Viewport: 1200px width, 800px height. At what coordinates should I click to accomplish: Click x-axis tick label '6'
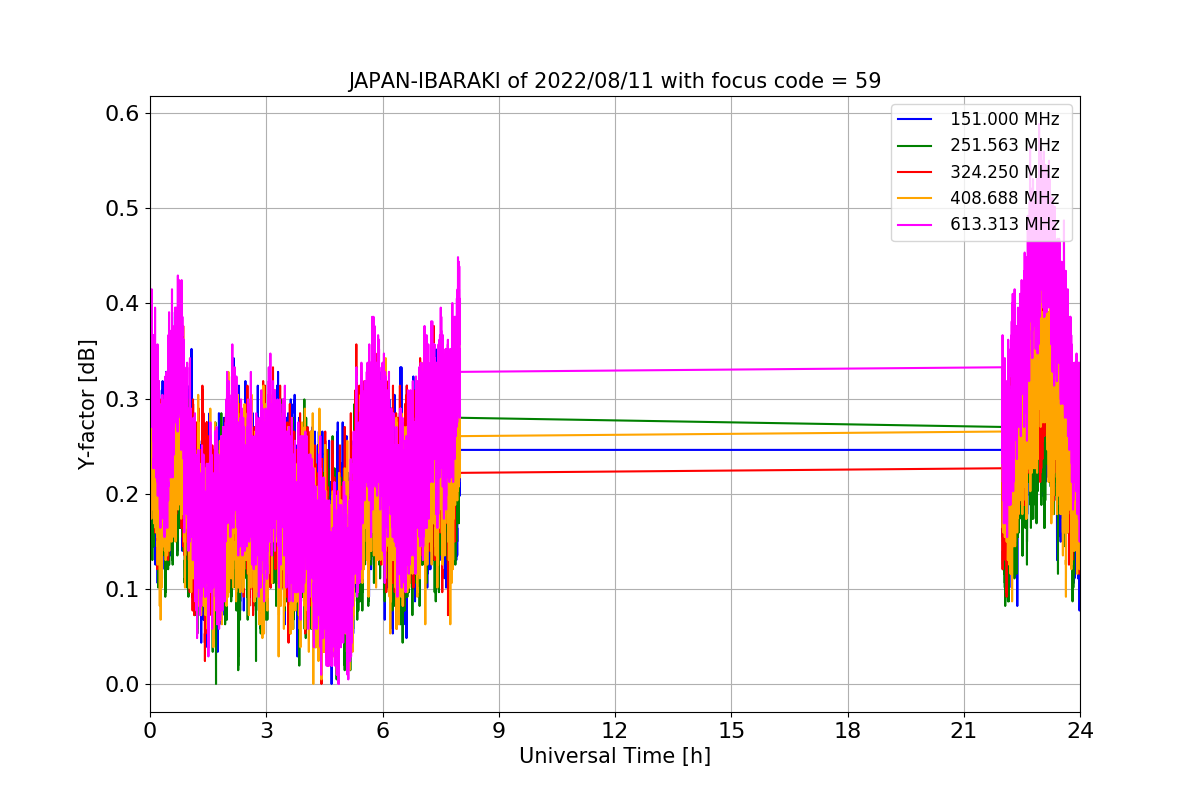[382, 731]
